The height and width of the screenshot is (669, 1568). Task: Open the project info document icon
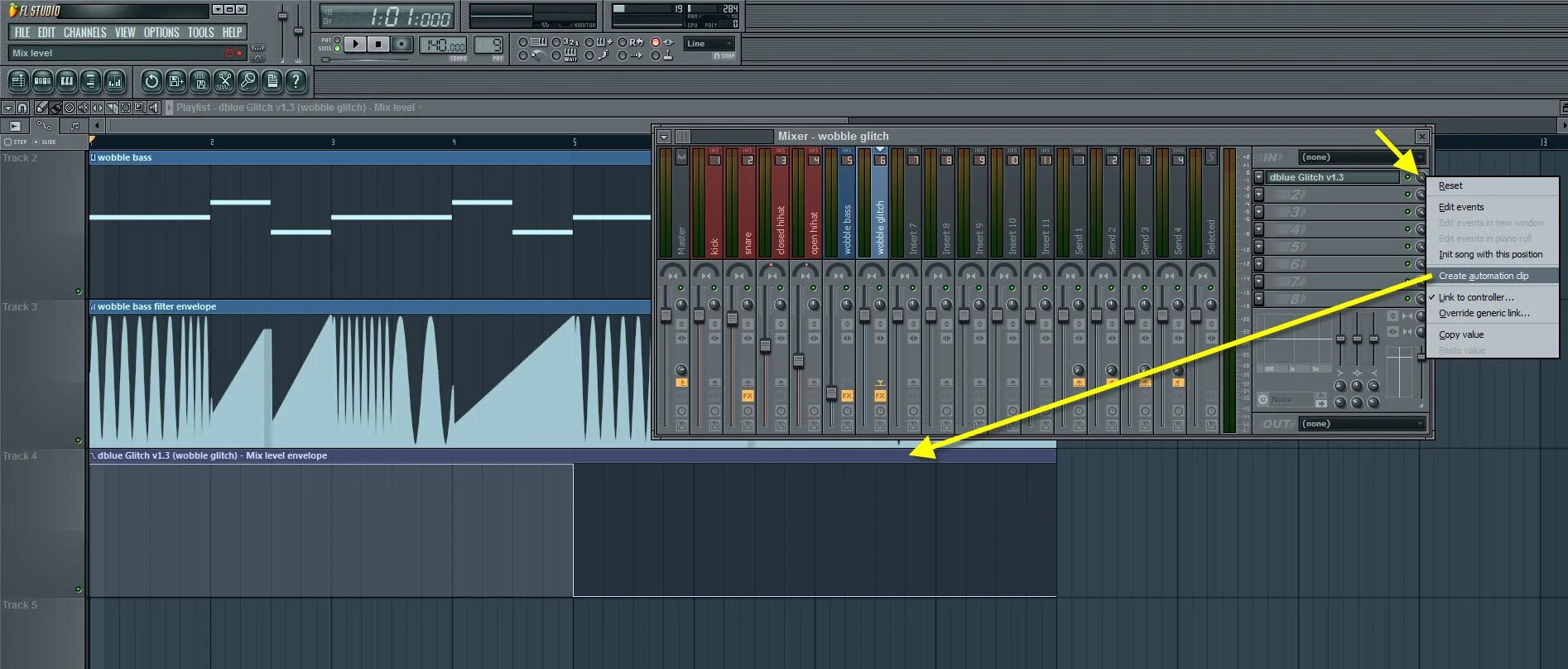(272, 80)
